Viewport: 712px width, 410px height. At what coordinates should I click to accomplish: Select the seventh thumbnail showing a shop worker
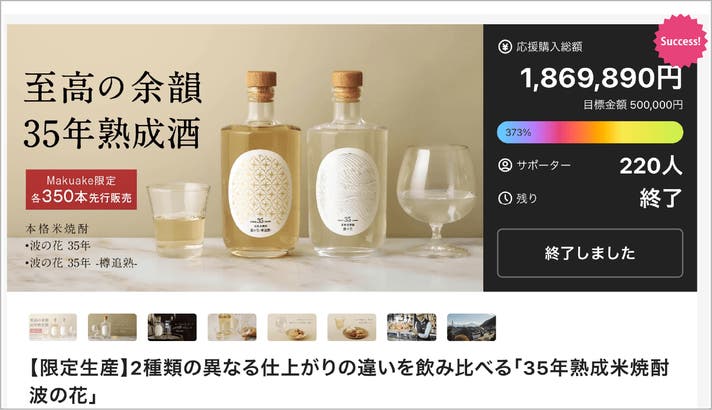click(412, 327)
